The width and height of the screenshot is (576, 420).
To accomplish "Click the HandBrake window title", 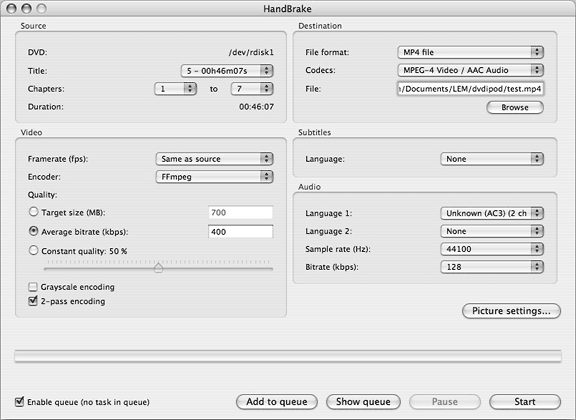I will pyautogui.click(x=287, y=9).
